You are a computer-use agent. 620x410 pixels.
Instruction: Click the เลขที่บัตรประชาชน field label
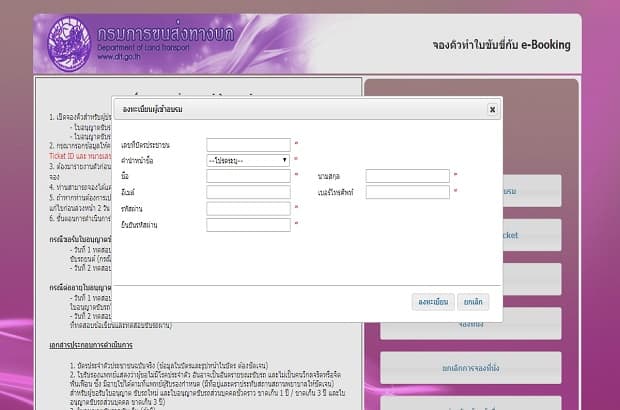(x=145, y=145)
